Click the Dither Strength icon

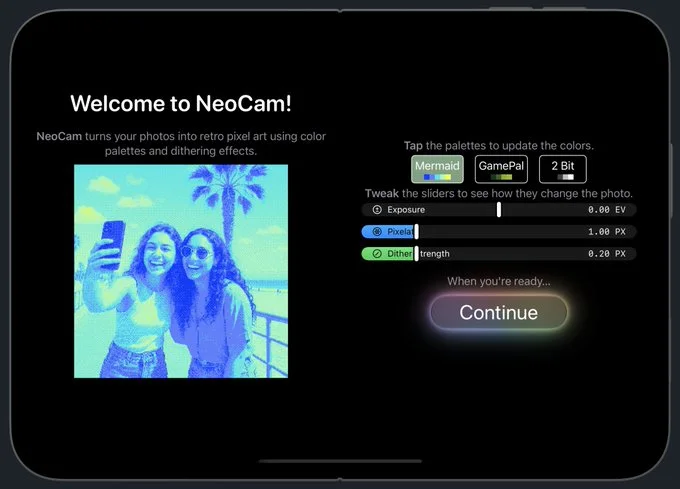click(377, 254)
